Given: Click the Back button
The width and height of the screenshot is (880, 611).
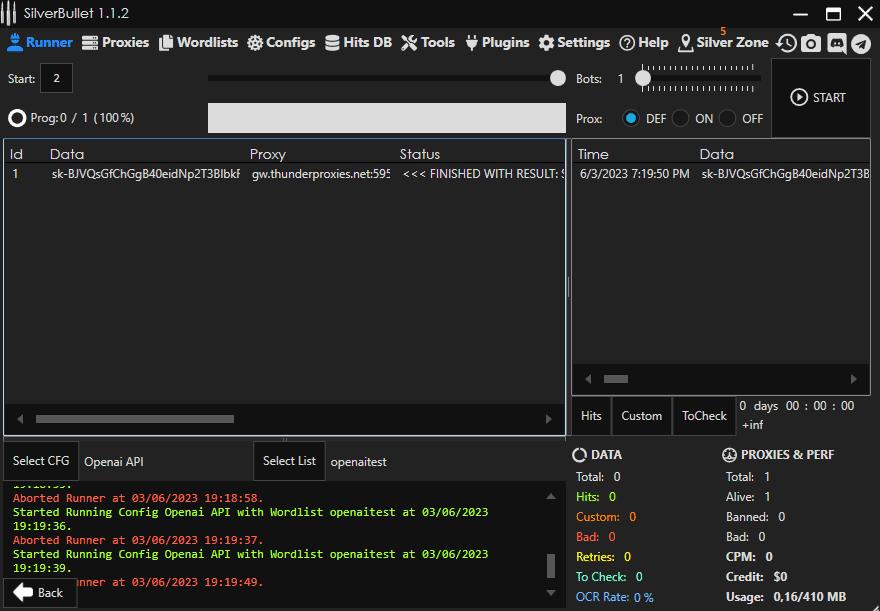Looking at the screenshot, I should [x=38, y=592].
